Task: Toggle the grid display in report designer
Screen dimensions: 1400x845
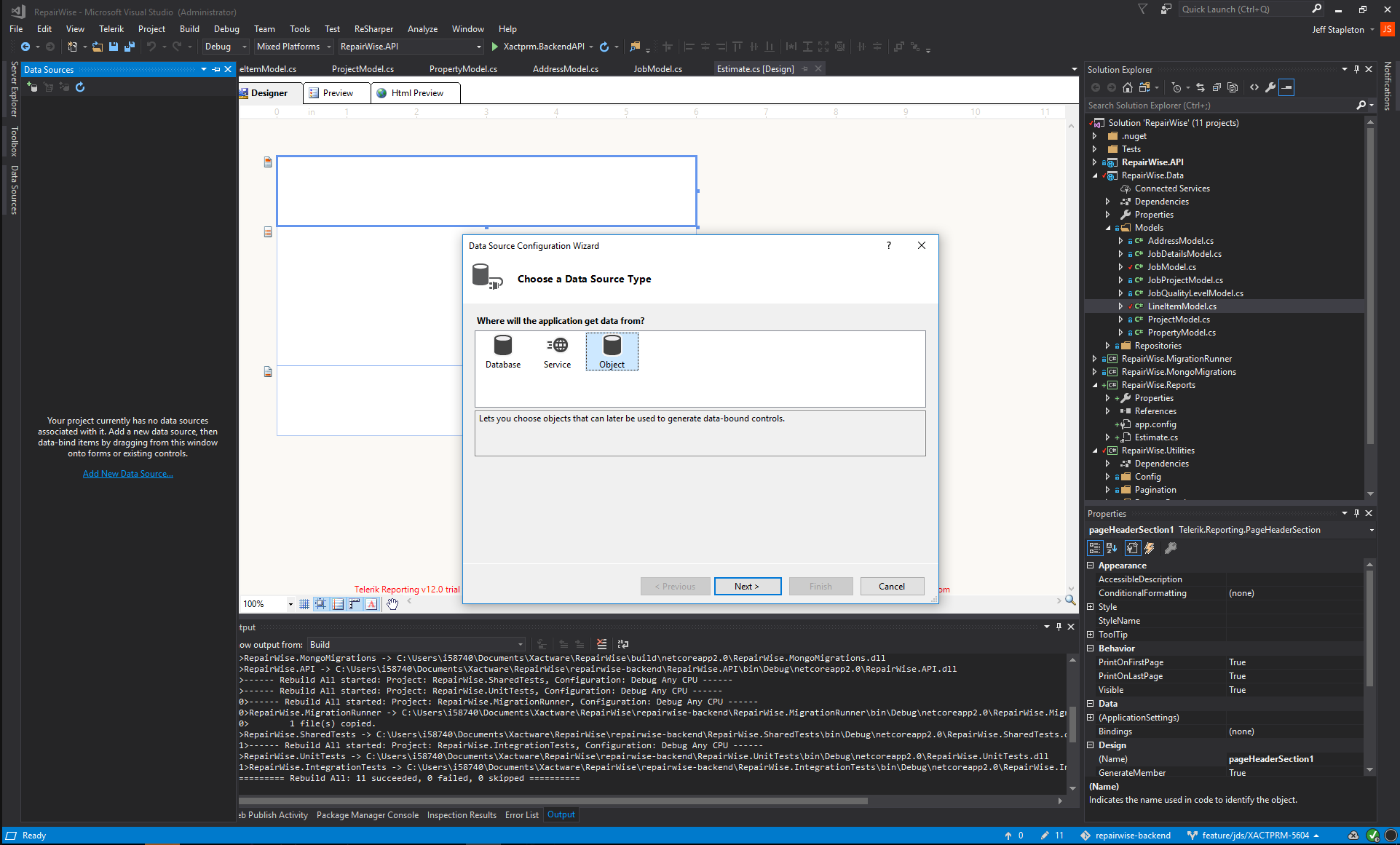Action: (304, 604)
